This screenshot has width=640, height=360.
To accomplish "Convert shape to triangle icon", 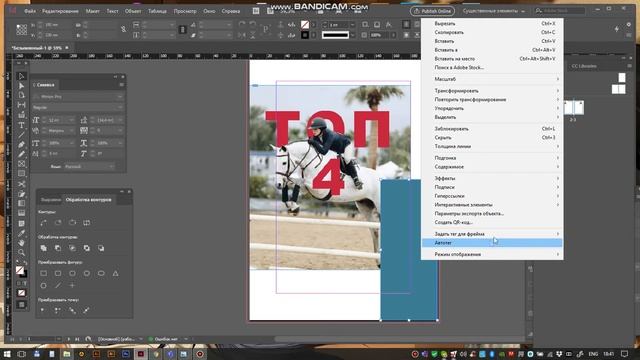I will [x=116, y=273].
